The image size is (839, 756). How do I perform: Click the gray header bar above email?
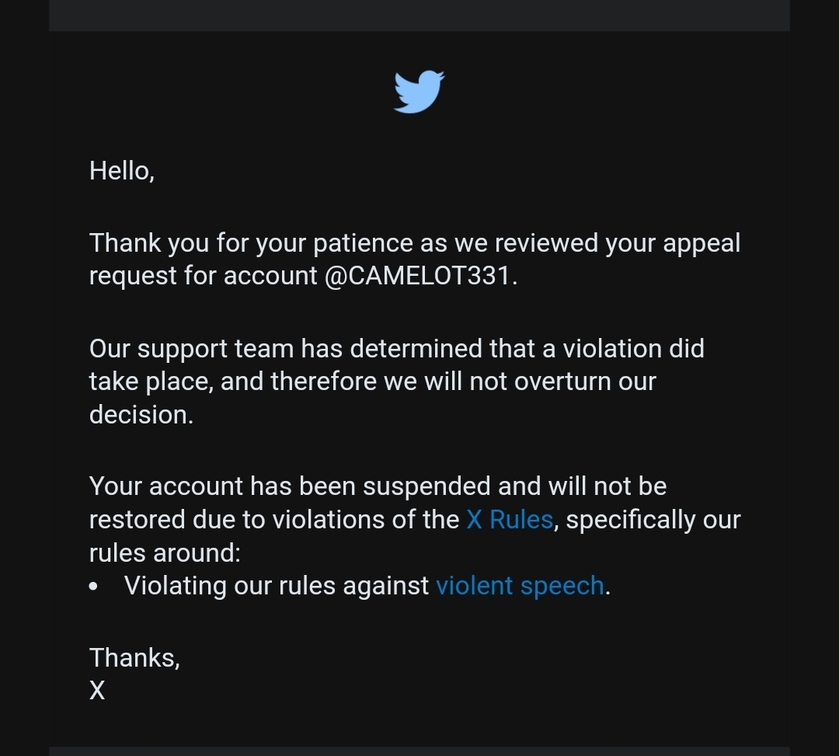tap(419, 15)
